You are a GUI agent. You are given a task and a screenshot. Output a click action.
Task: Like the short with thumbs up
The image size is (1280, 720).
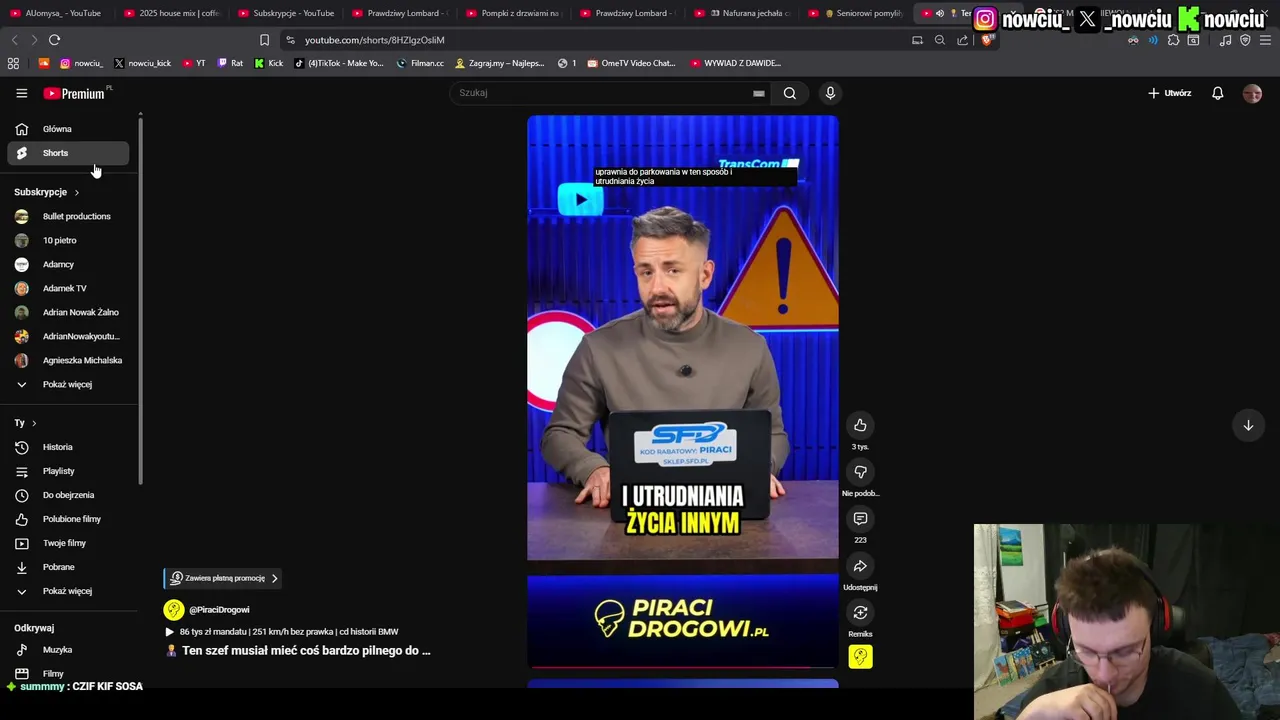[x=860, y=425]
